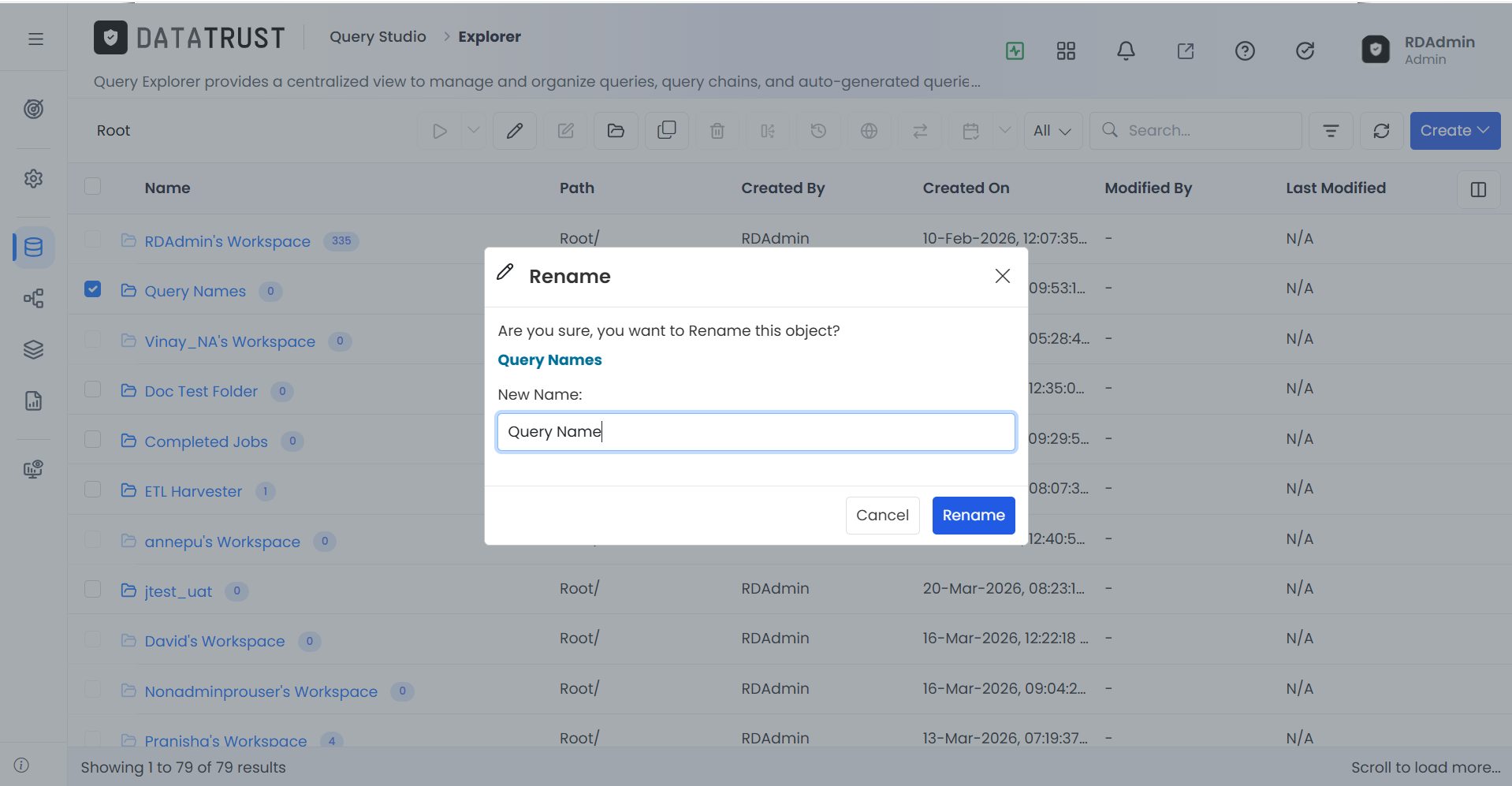
Task: Open the layers stack icon in sidebar
Action: click(33, 349)
